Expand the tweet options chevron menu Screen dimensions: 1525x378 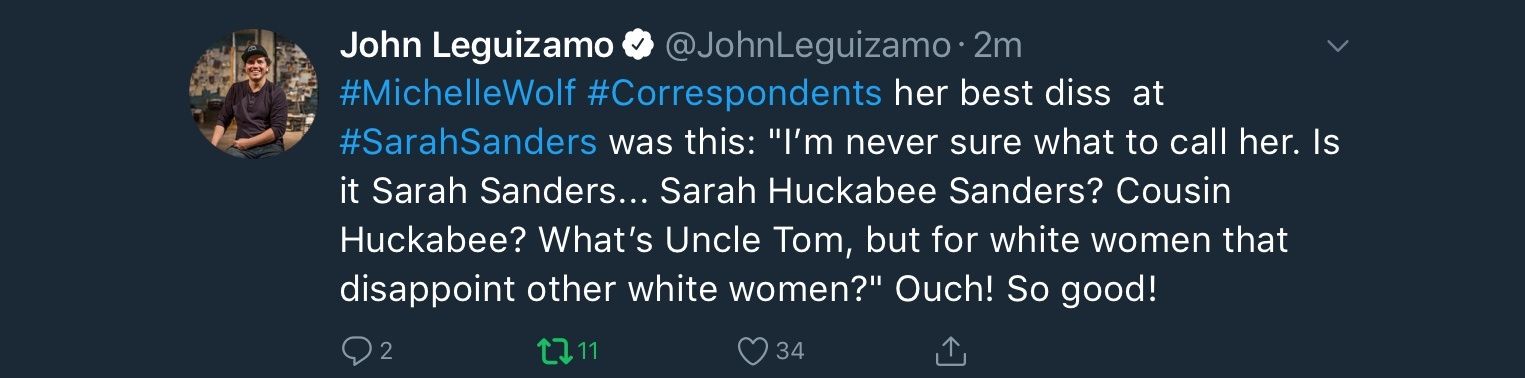1336,46
